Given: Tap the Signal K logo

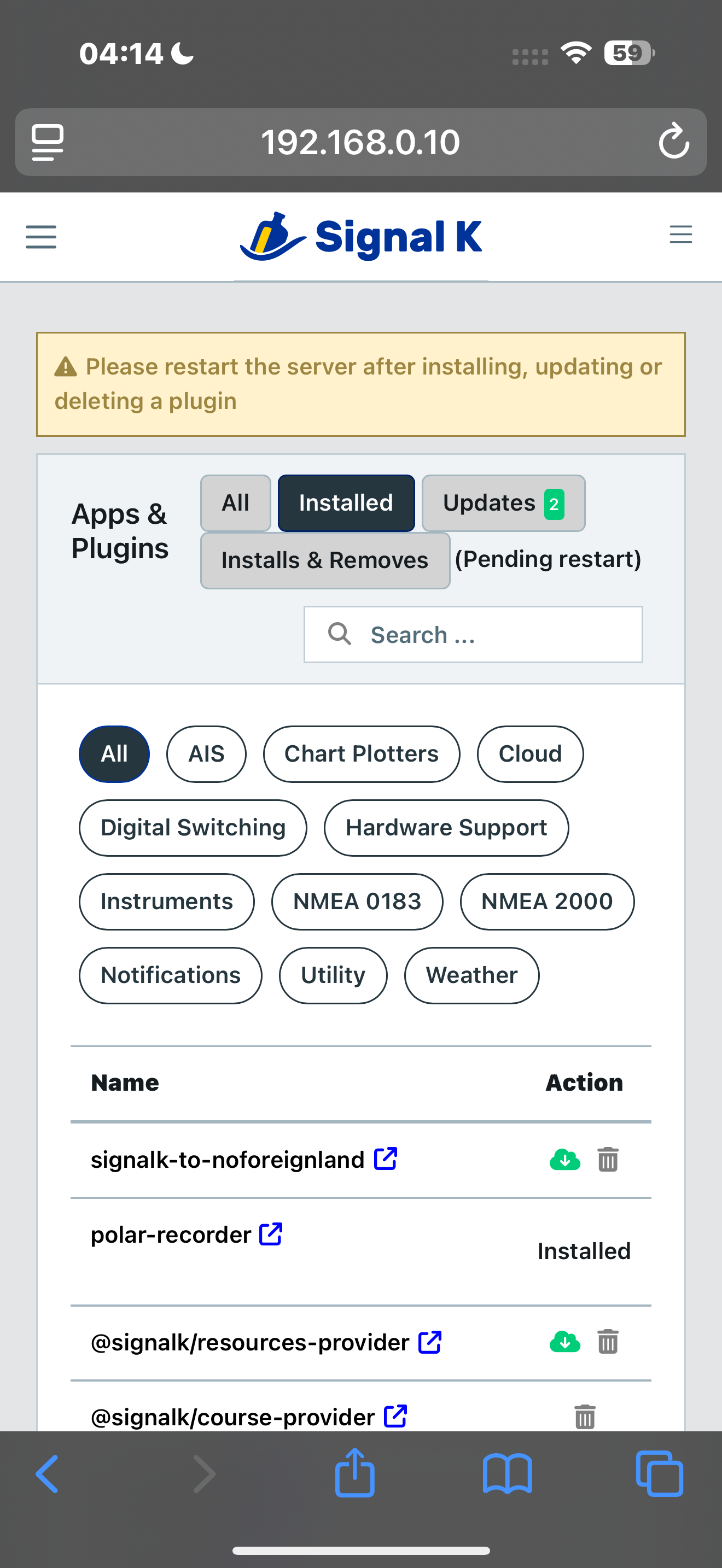Looking at the screenshot, I should [x=361, y=236].
